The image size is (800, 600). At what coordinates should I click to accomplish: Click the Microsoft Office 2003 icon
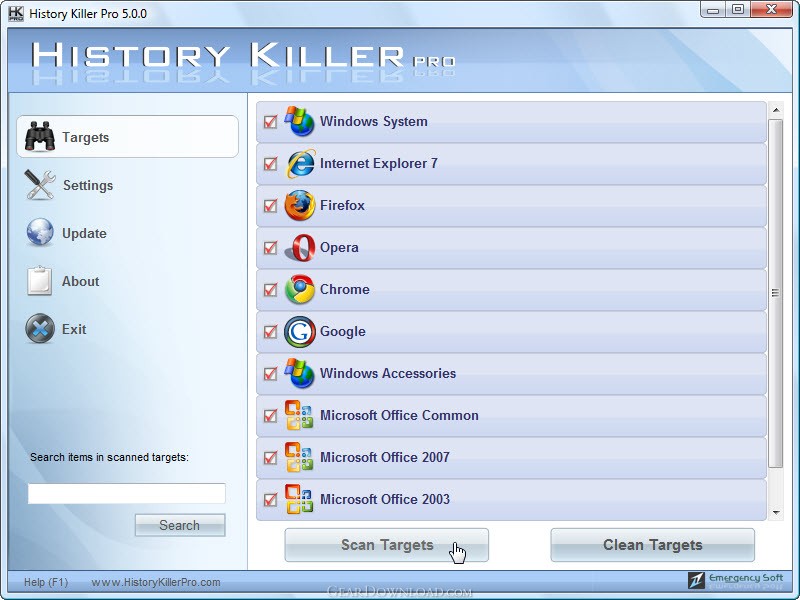coord(299,499)
